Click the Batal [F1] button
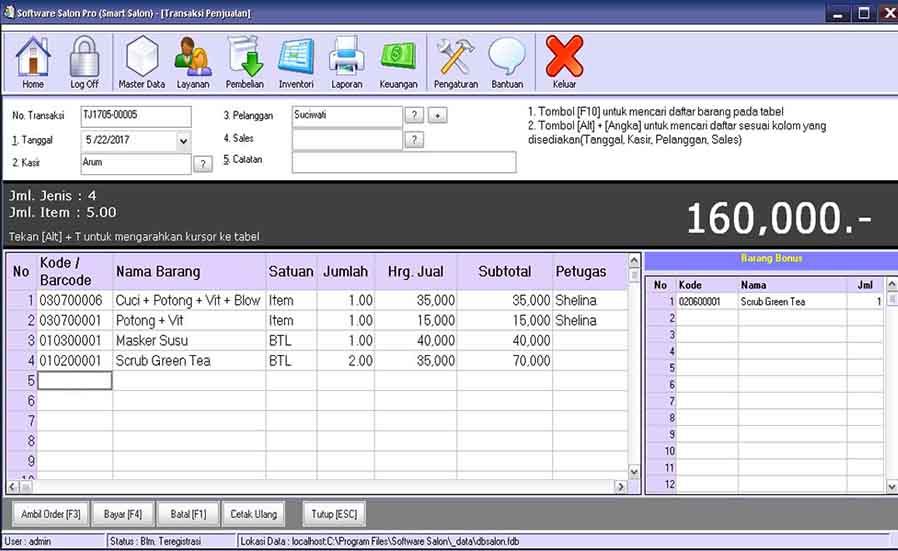This screenshot has height=551, width=898. click(x=188, y=514)
